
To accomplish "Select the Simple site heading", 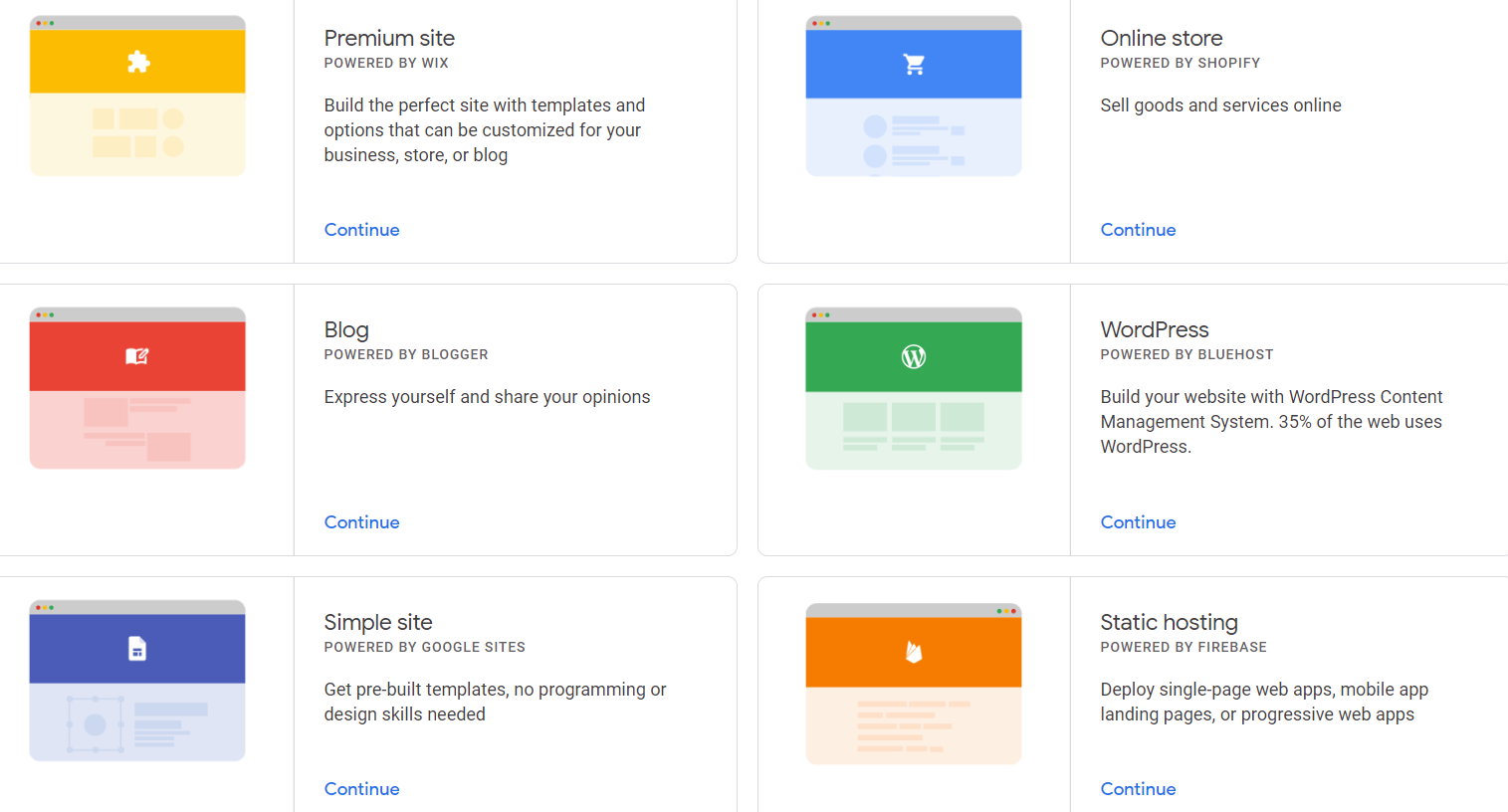I will tap(378, 623).
